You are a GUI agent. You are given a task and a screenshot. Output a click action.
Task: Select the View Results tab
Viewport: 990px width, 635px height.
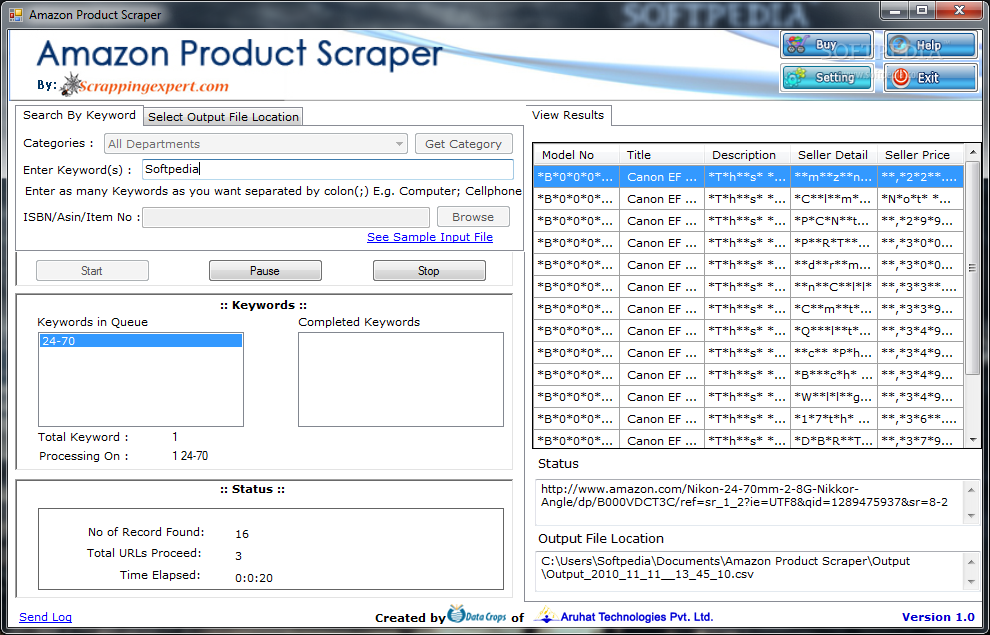coord(568,116)
